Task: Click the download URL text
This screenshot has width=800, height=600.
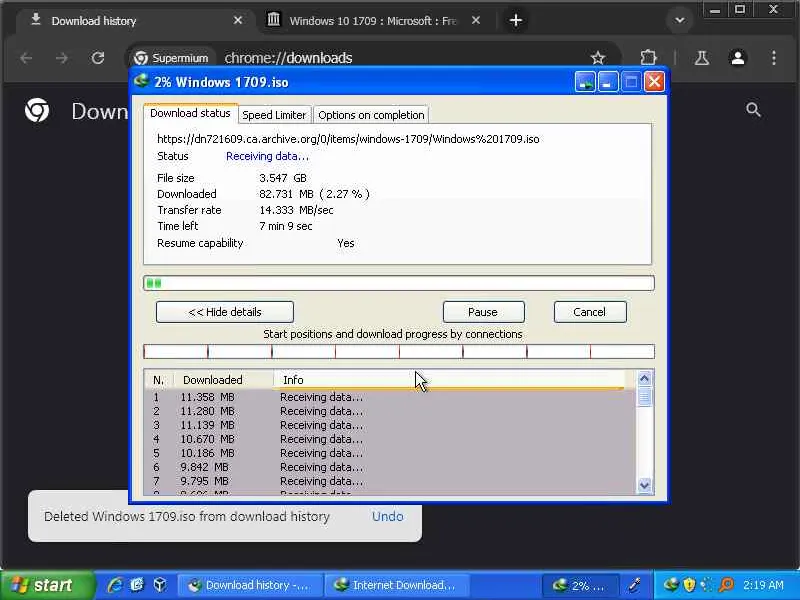Action: click(x=348, y=139)
